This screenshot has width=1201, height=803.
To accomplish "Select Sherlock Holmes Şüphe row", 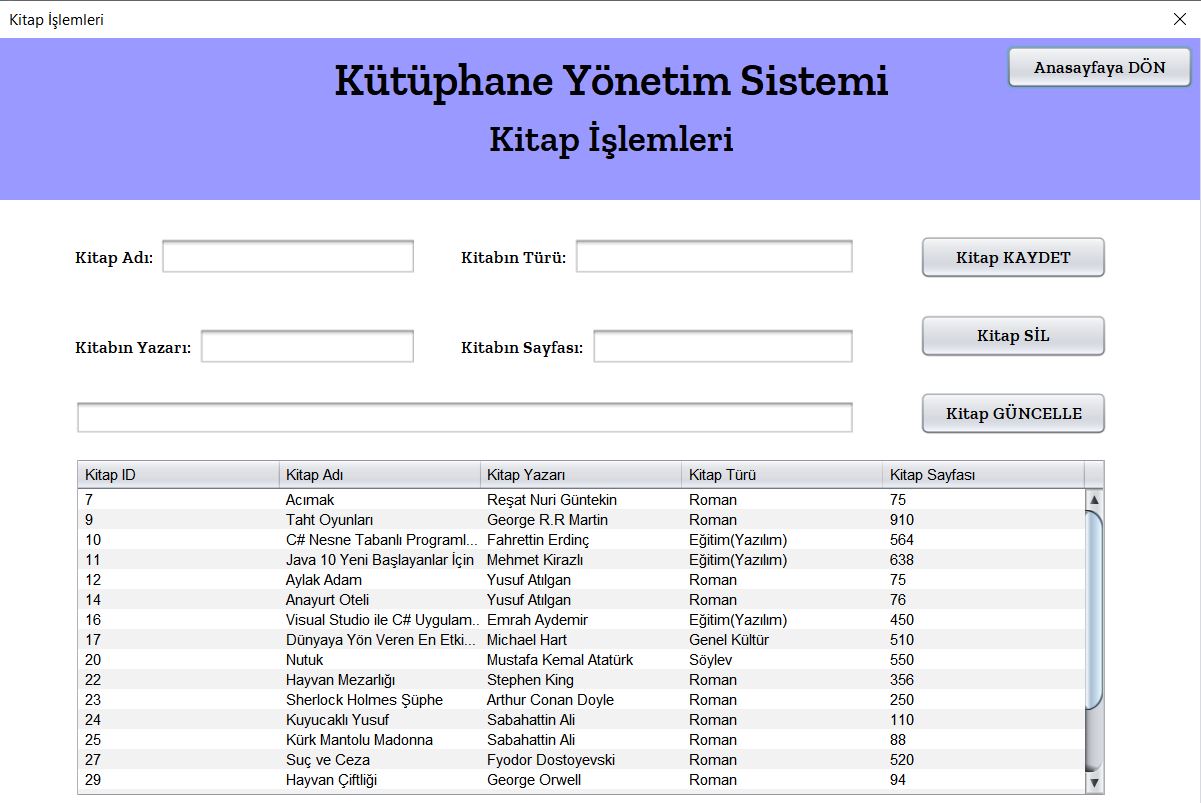I will pyautogui.click(x=581, y=700).
